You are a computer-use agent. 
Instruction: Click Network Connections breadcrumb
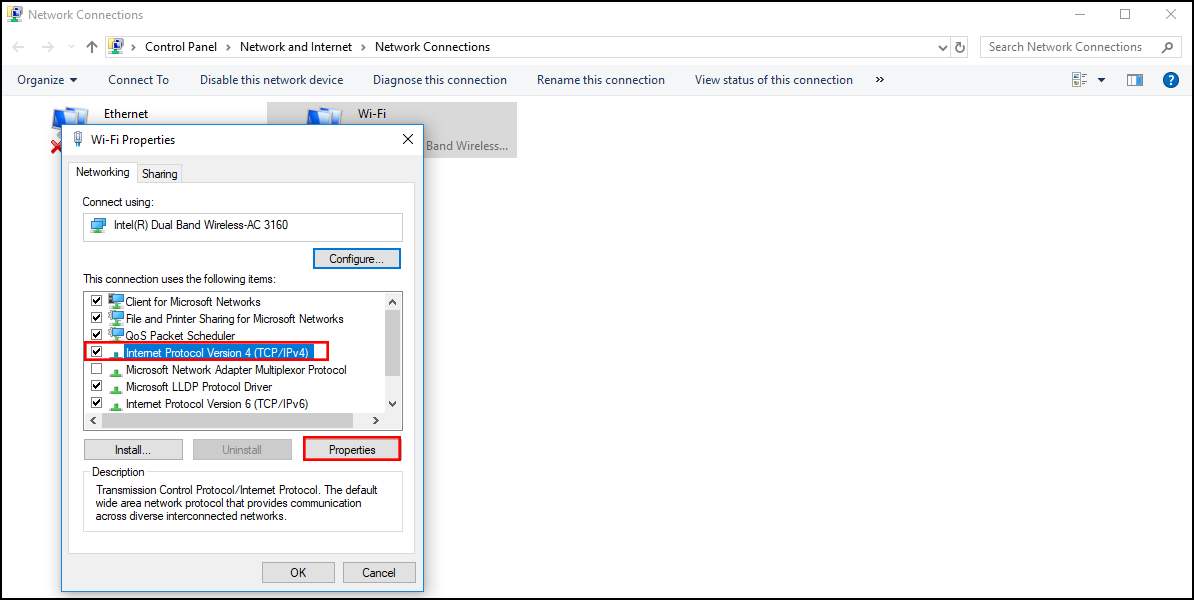click(x=432, y=47)
